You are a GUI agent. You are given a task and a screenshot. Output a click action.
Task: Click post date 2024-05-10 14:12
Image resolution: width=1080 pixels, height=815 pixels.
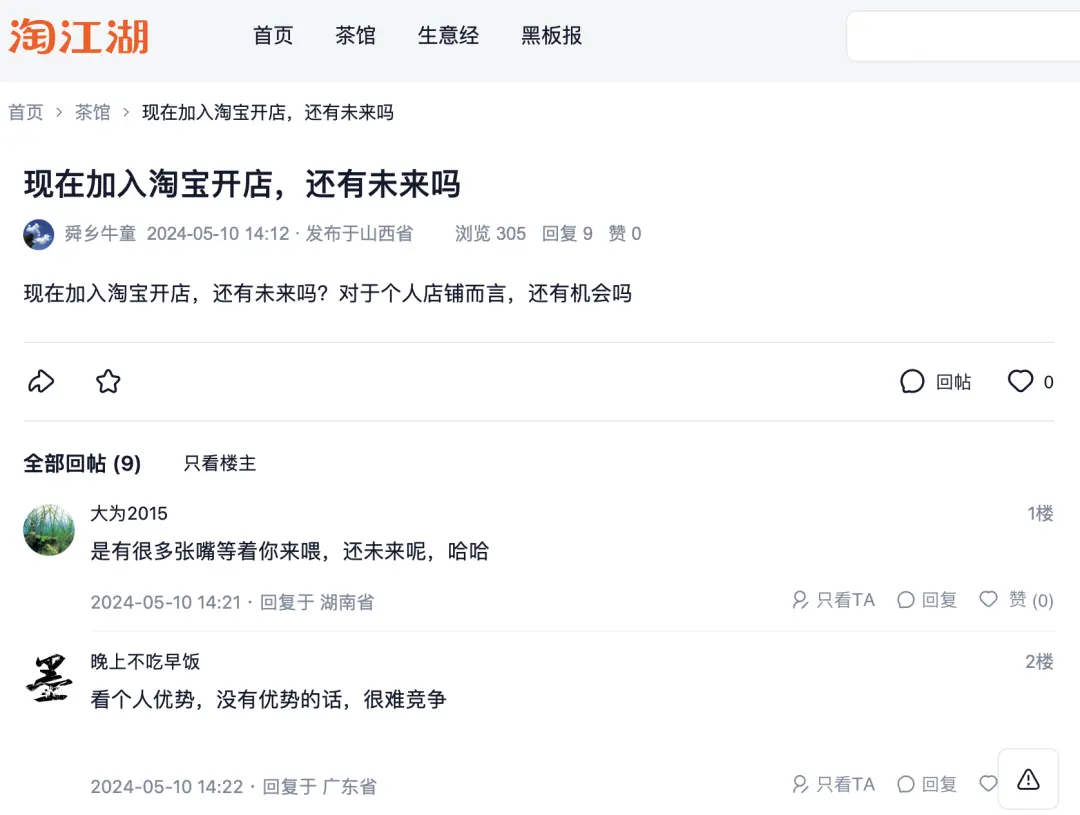click(218, 234)
